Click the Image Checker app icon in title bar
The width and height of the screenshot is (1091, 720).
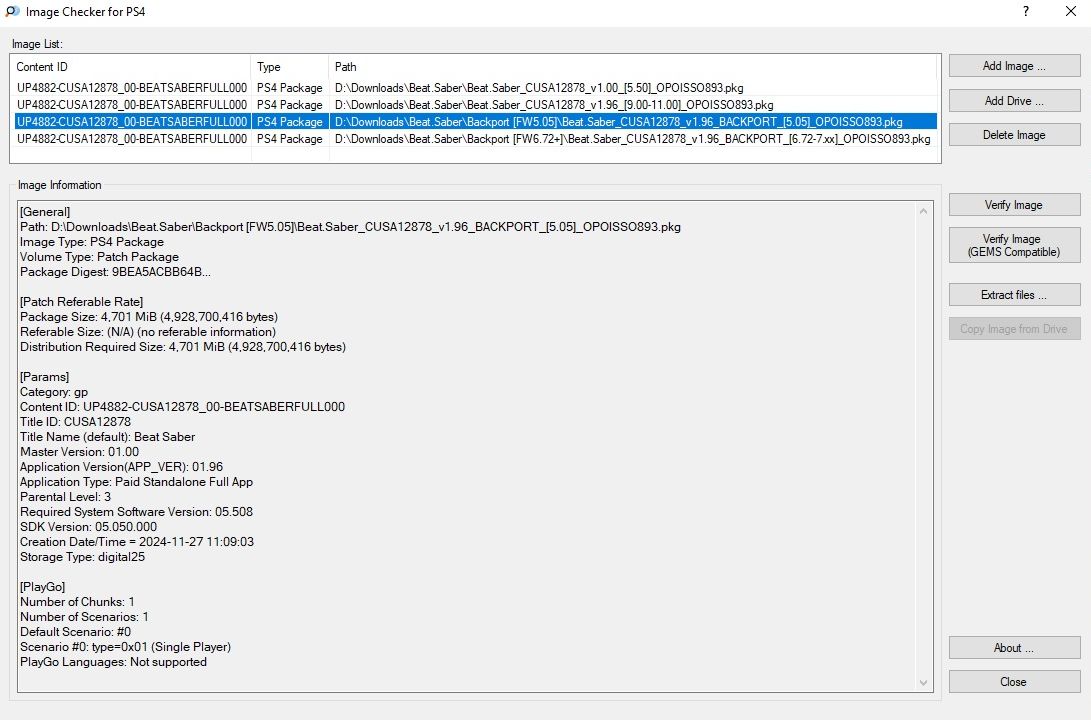(11, 11)
